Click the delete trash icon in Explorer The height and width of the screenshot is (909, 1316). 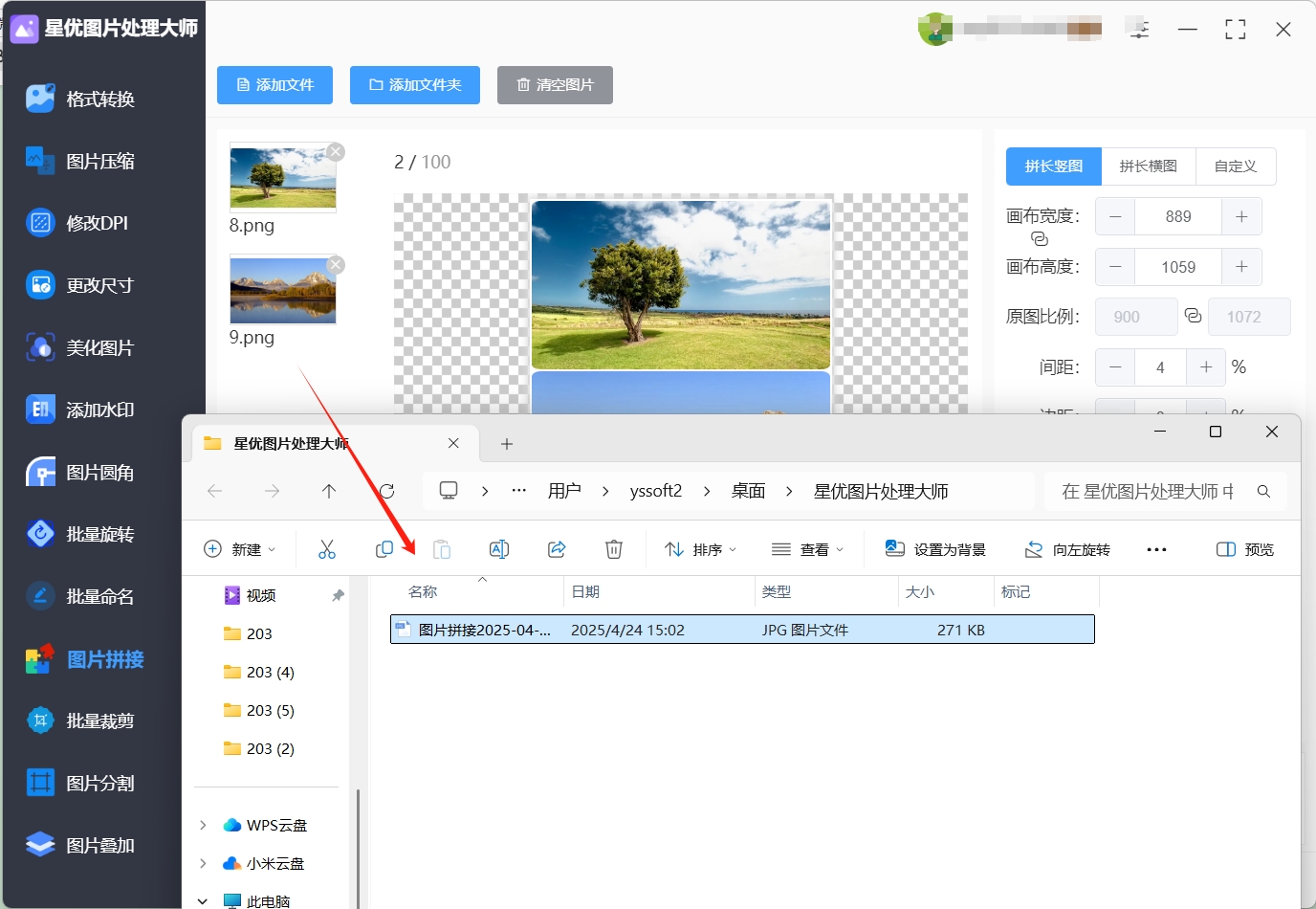tap(614, 549)
